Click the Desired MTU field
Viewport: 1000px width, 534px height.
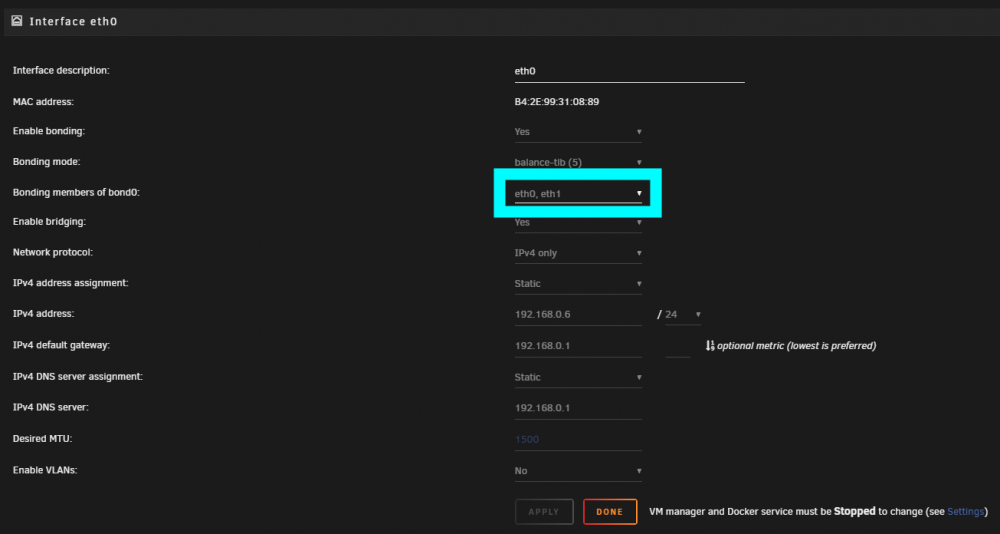point(578,440)
